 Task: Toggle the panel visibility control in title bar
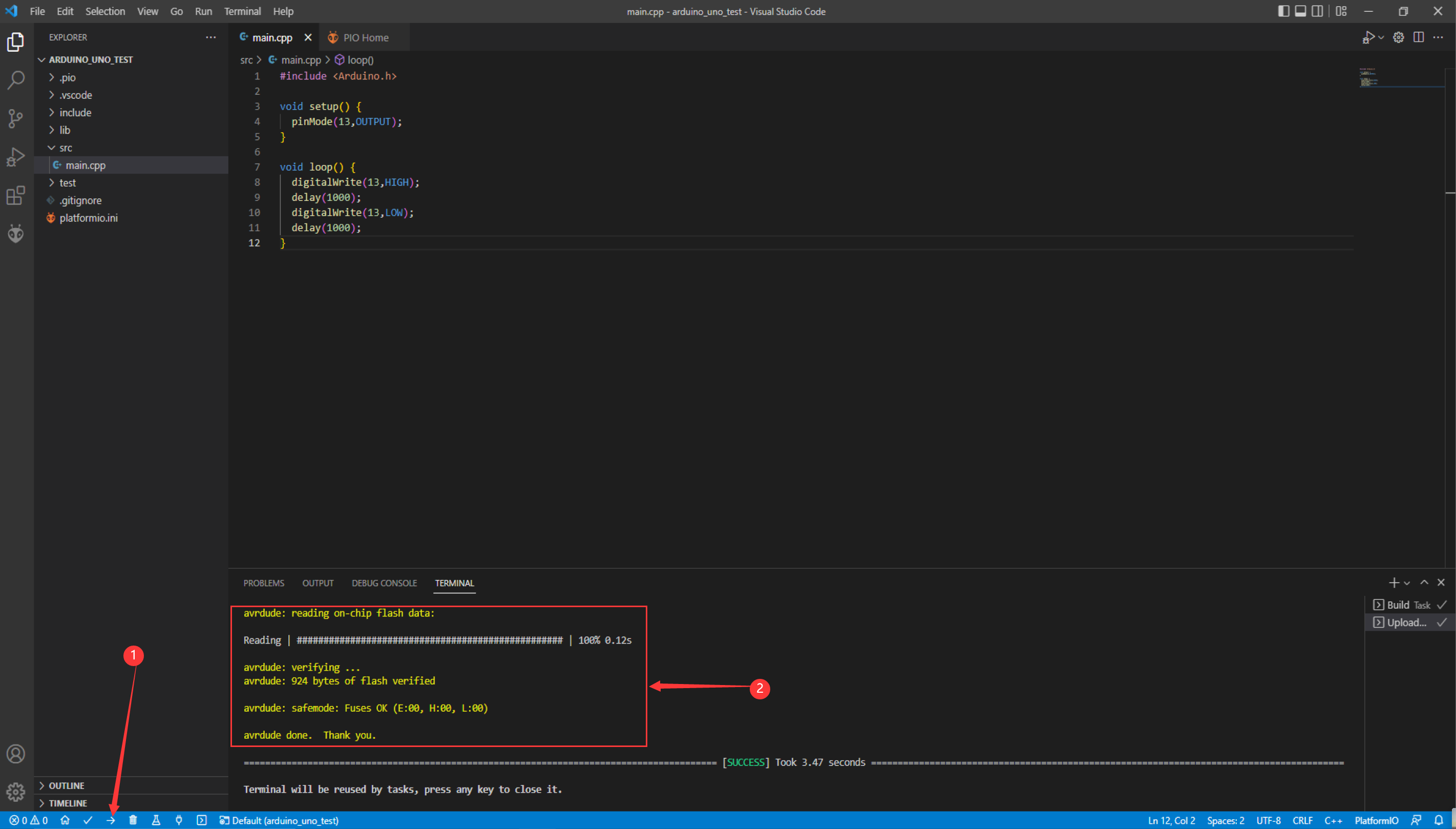tap(1301, 11)
